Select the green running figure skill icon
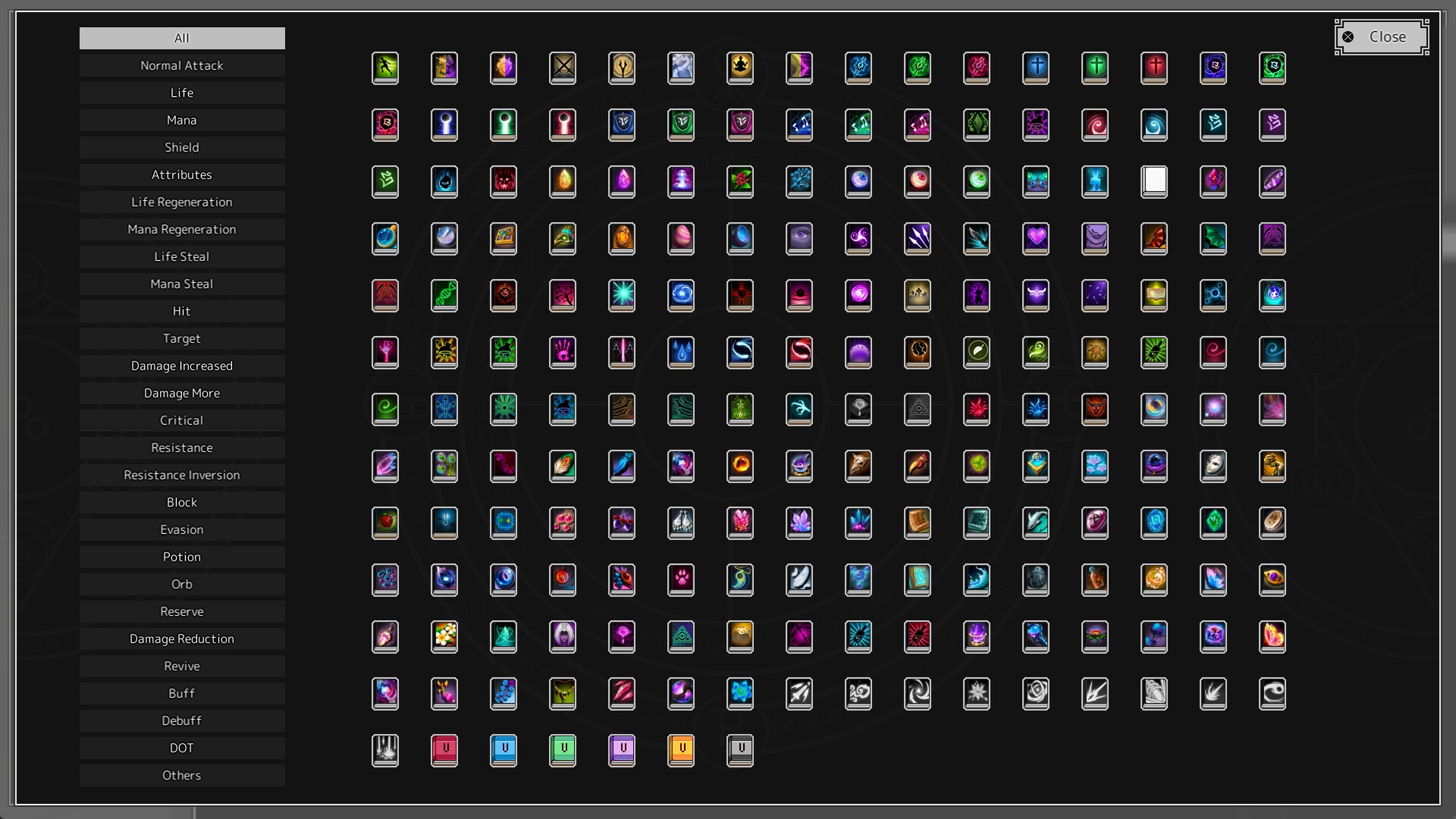Screen dimensions: 1456x819 pos(385,67)
